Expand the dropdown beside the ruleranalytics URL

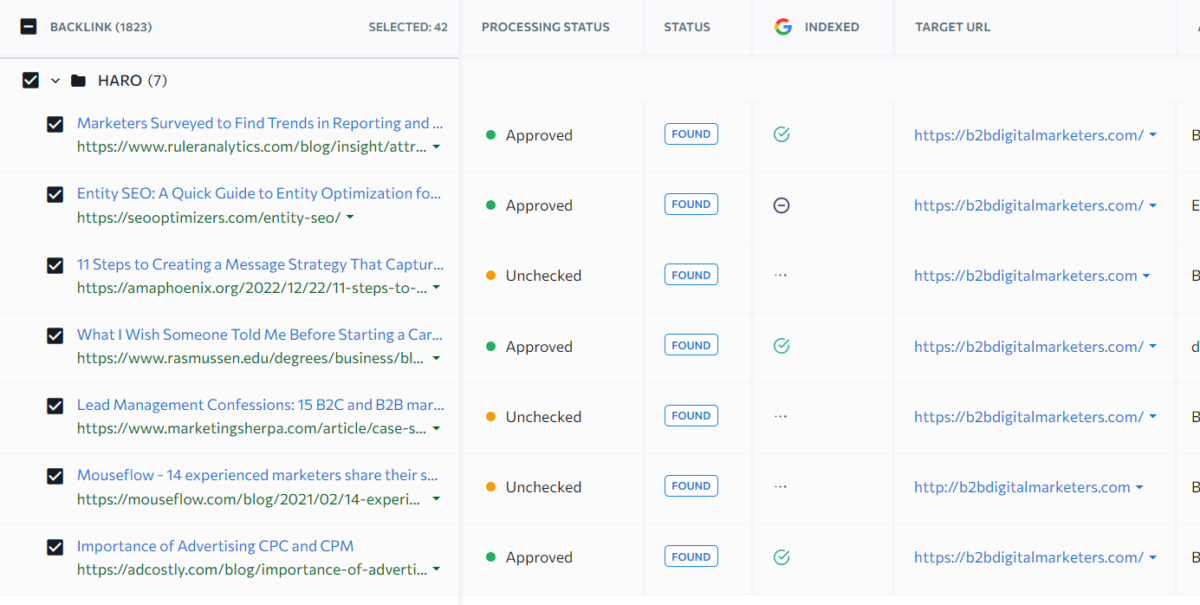coord(437,147)
